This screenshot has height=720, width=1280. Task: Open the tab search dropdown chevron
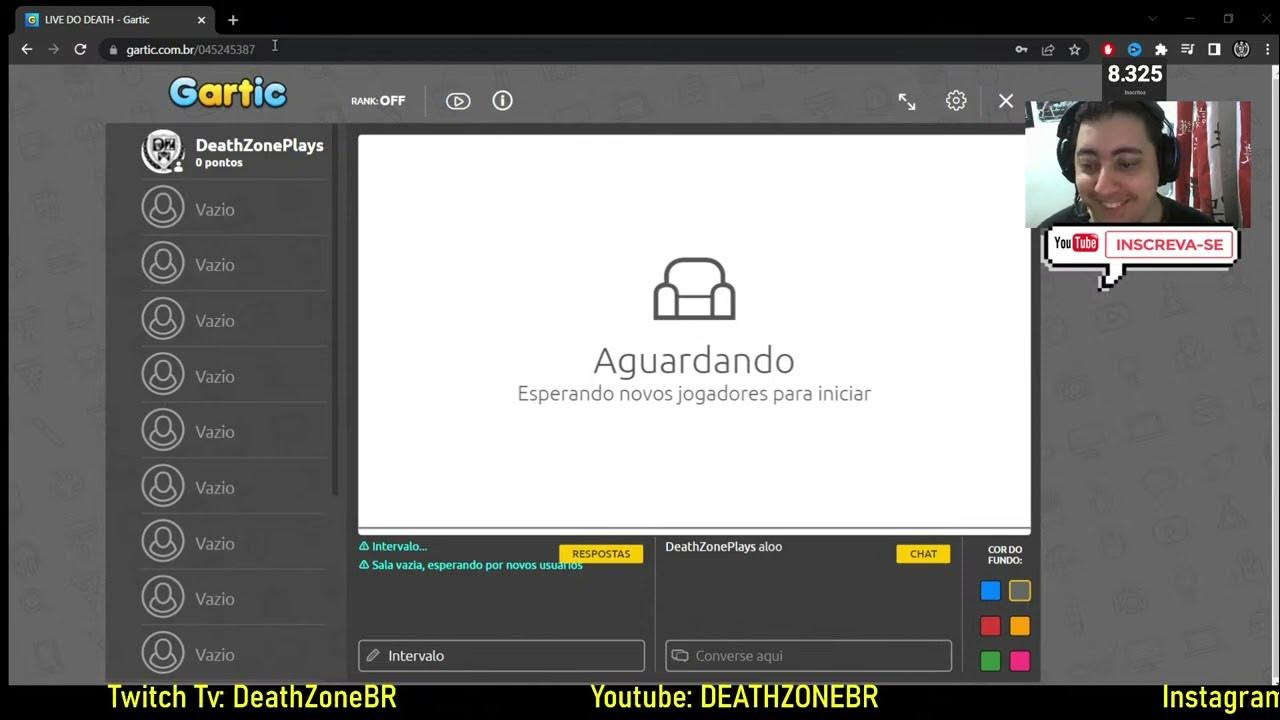tap(1152, 19)
